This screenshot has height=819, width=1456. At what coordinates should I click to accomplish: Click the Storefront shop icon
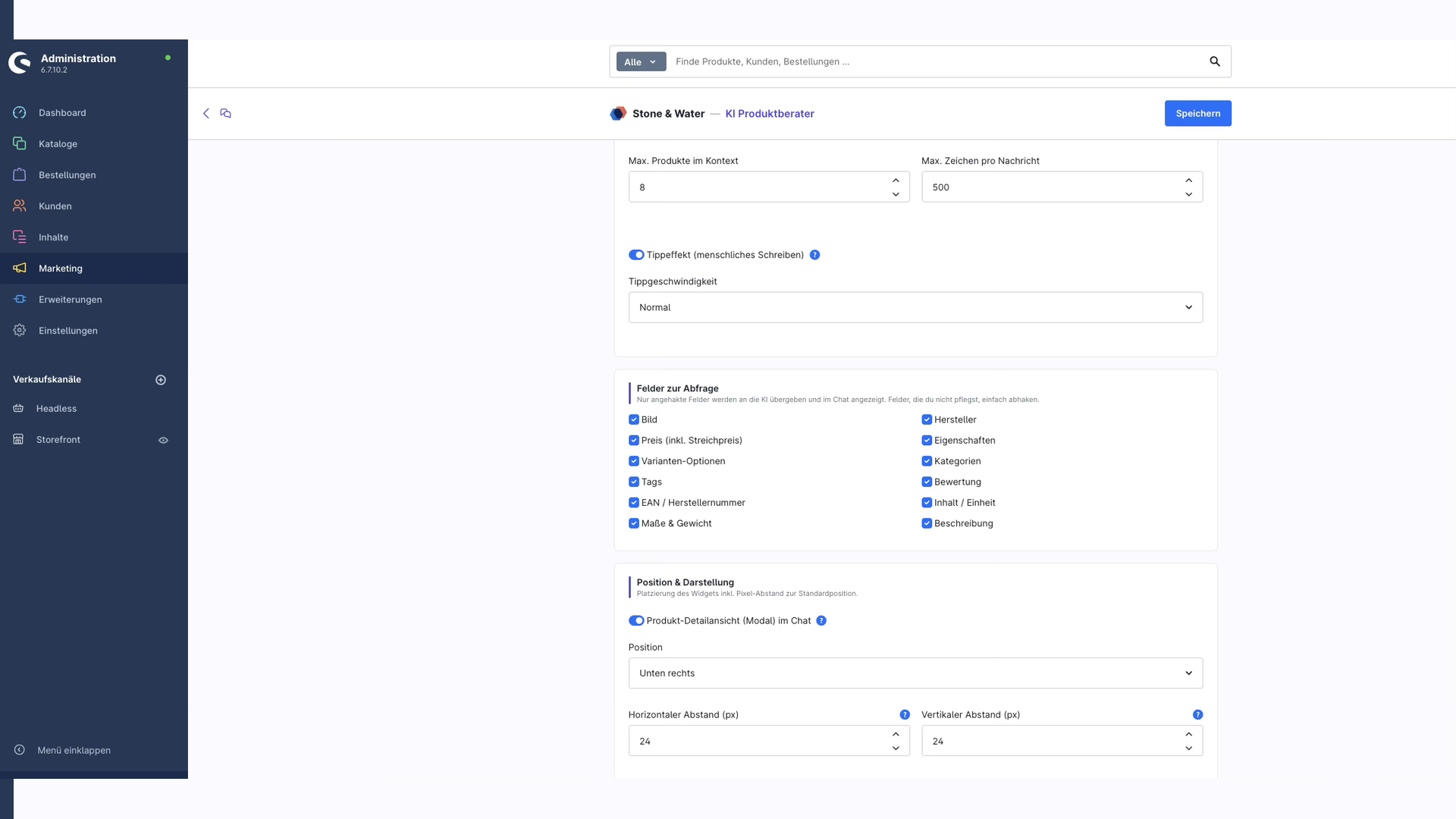coord(18,440)
